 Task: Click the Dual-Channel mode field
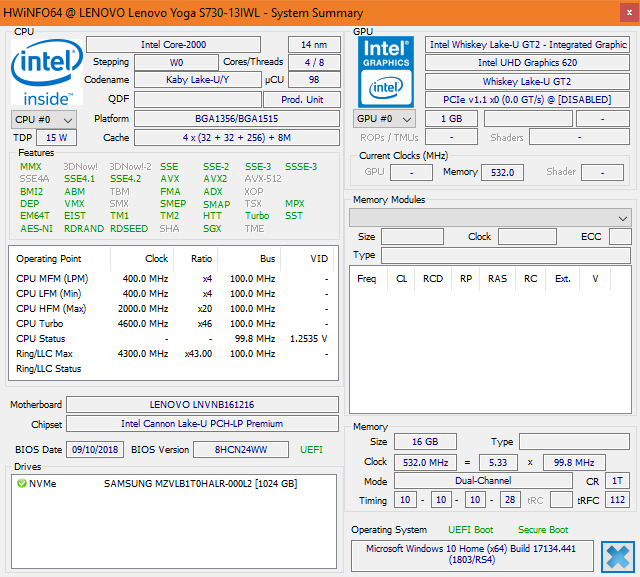pyautogui.click(x=483, y=481)
